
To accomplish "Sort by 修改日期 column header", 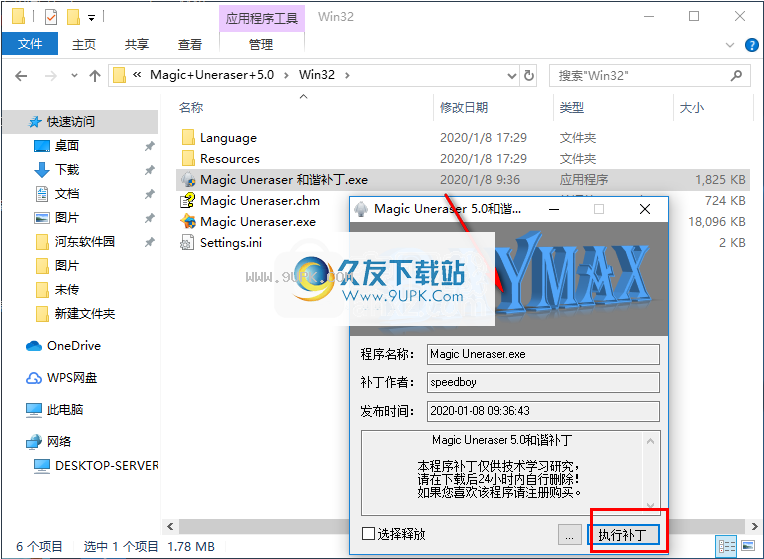I will click(x=463, y=107).
